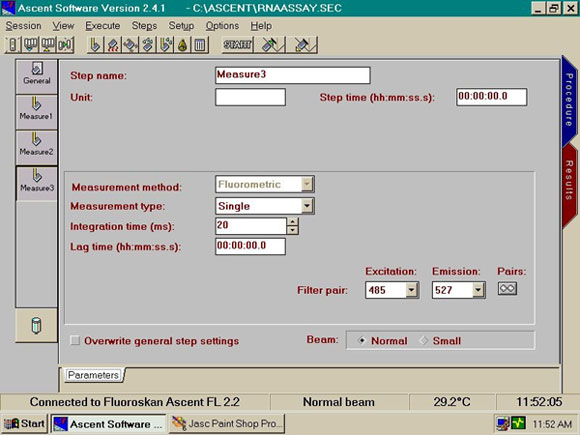Click the START toolbar button
This screenshot has width=580, height=435.
237,45
